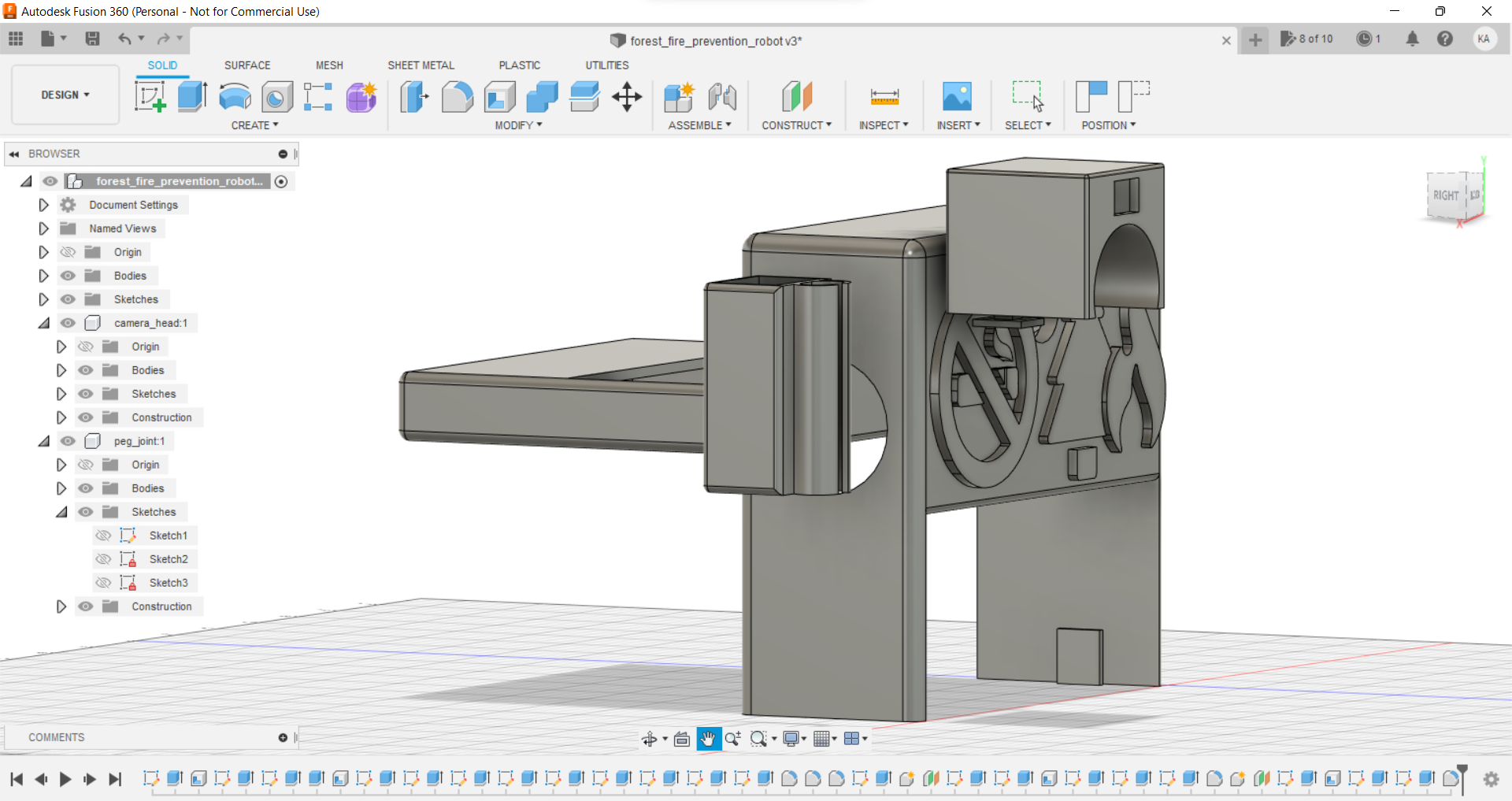Open the Measure tool under Inspect

point(884,96)
